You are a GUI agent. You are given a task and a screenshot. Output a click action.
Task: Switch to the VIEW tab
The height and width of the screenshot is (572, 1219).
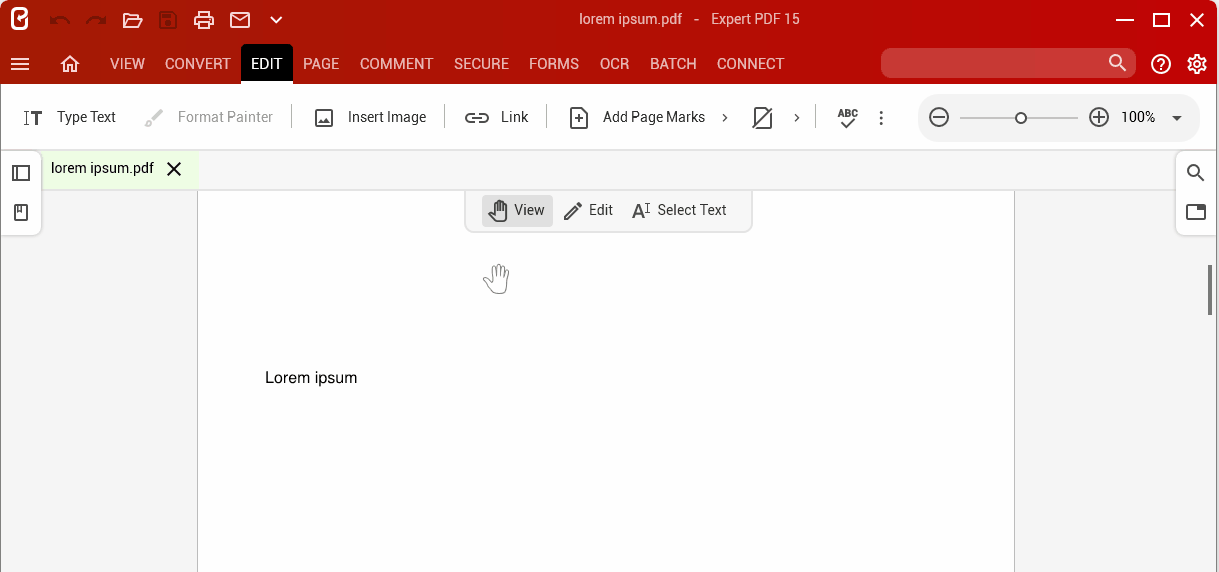coord(127,64)
